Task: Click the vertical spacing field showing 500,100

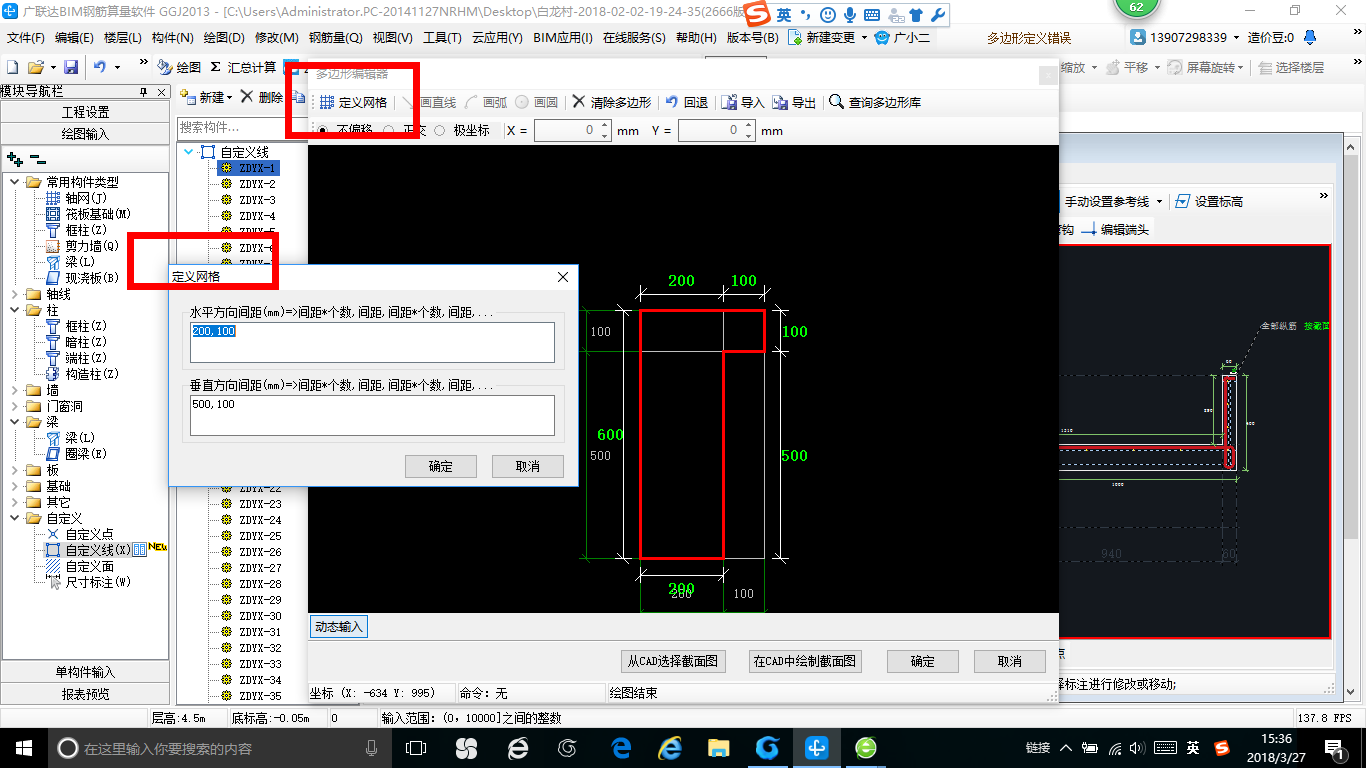Action: tap(372, 415)
